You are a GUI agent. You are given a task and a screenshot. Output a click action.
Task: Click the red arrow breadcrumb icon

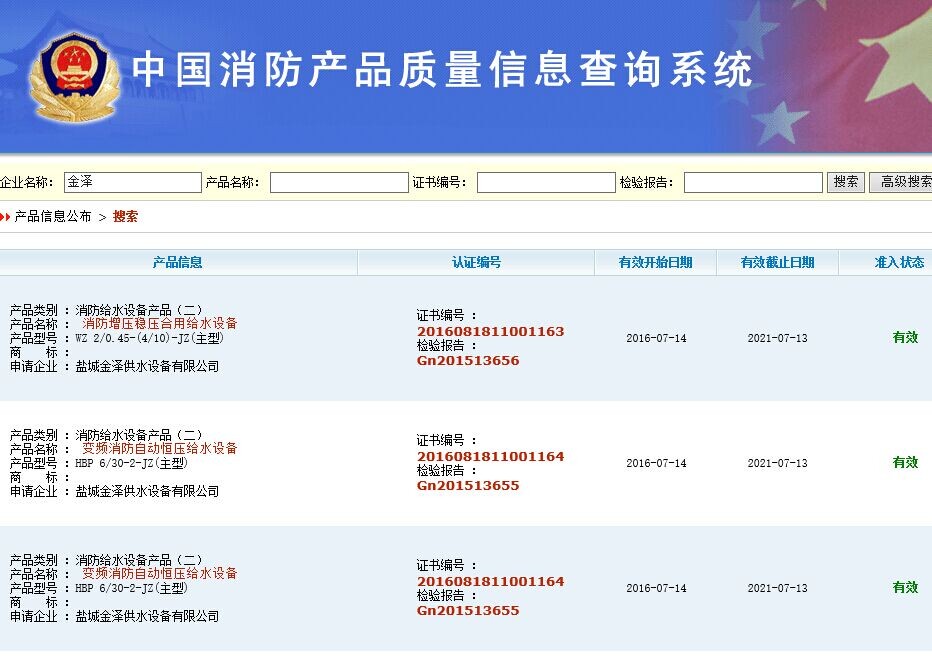[5, 217]
